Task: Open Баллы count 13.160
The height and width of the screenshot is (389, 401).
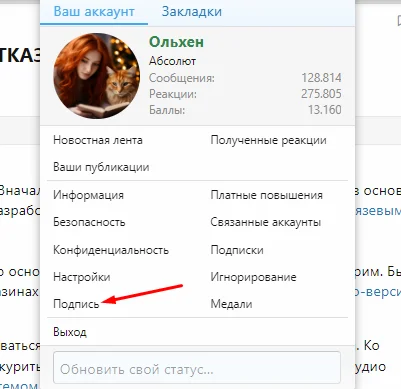Action: pyautogui.click(x=325, y=110)
